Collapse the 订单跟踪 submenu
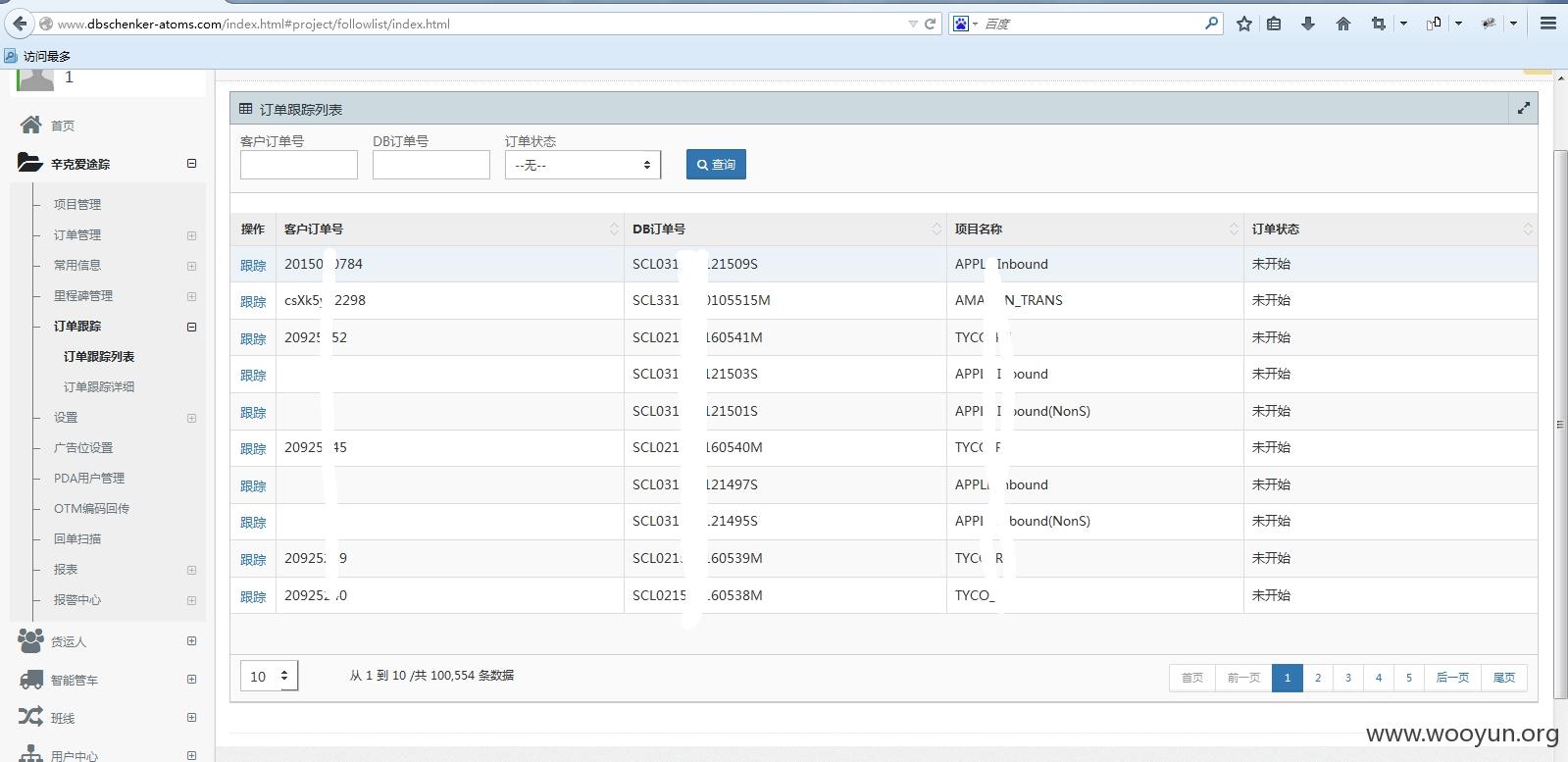Screen dimensions: 1568x762 (191, 327)
